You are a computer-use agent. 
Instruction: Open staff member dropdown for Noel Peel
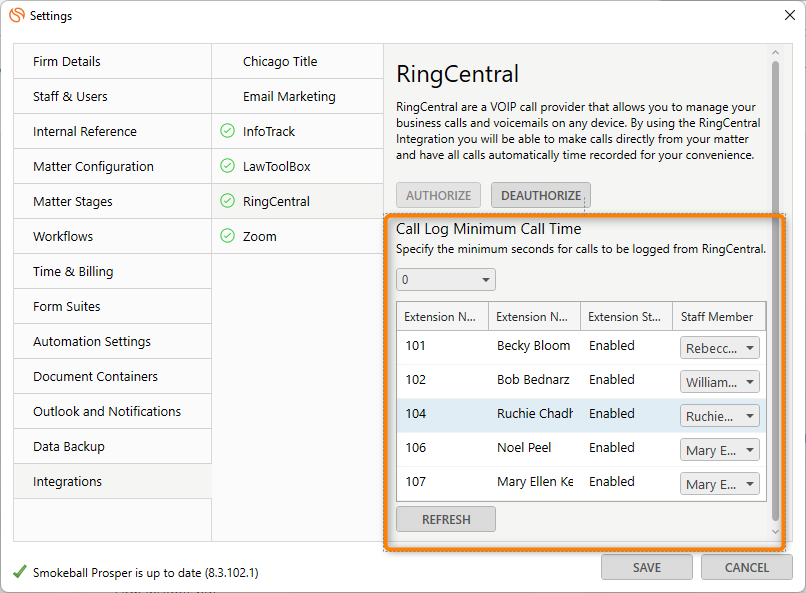(x=720, y=450)
